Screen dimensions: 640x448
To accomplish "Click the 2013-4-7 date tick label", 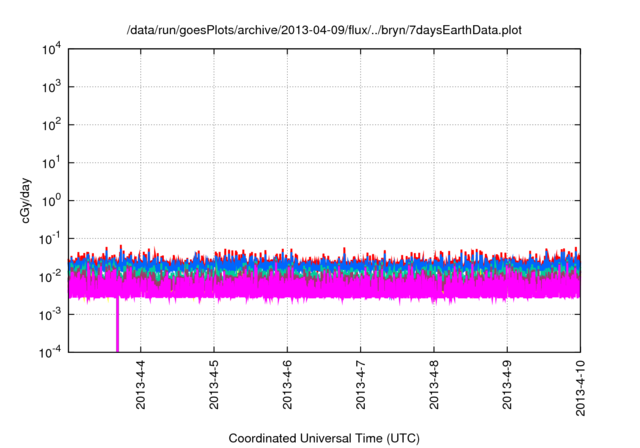I will 360,385.
